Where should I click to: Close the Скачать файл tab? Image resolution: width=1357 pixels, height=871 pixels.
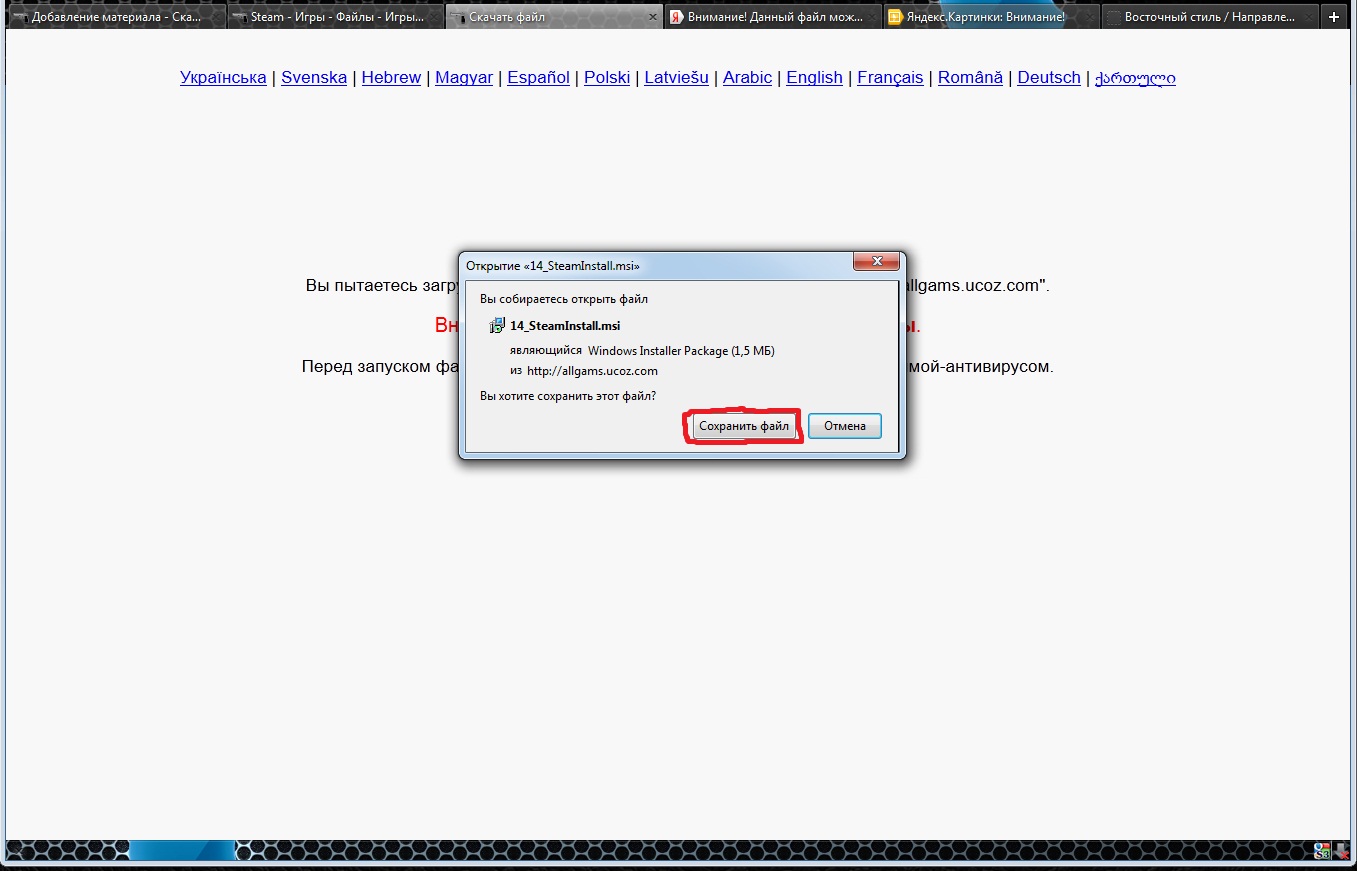point(654,17)
